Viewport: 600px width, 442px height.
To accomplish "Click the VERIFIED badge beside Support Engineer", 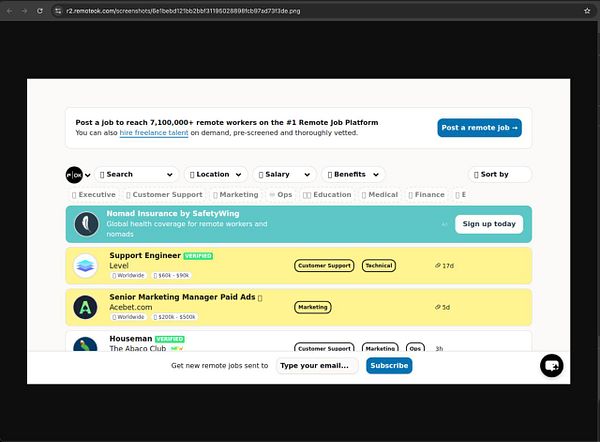I will click(198, 256).
